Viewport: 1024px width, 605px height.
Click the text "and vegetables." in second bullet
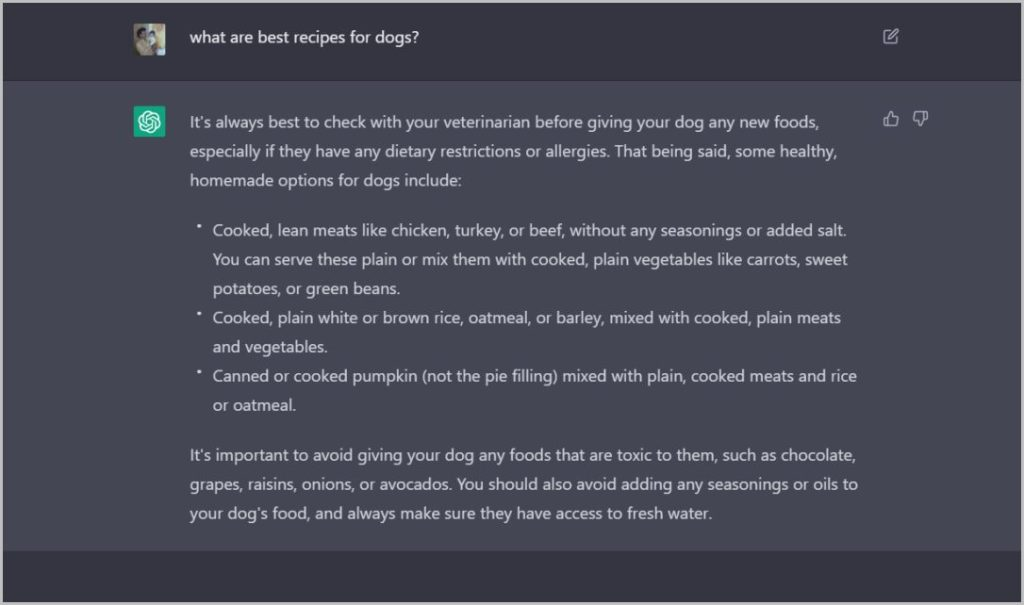(270, 347)
